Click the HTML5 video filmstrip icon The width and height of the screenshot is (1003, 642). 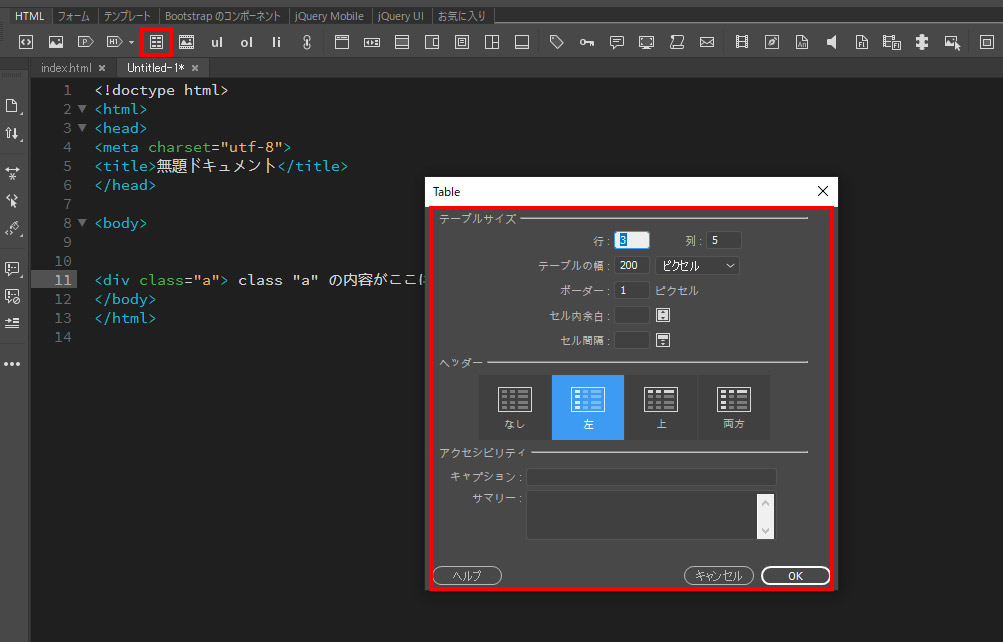click(x=741, y=42)
